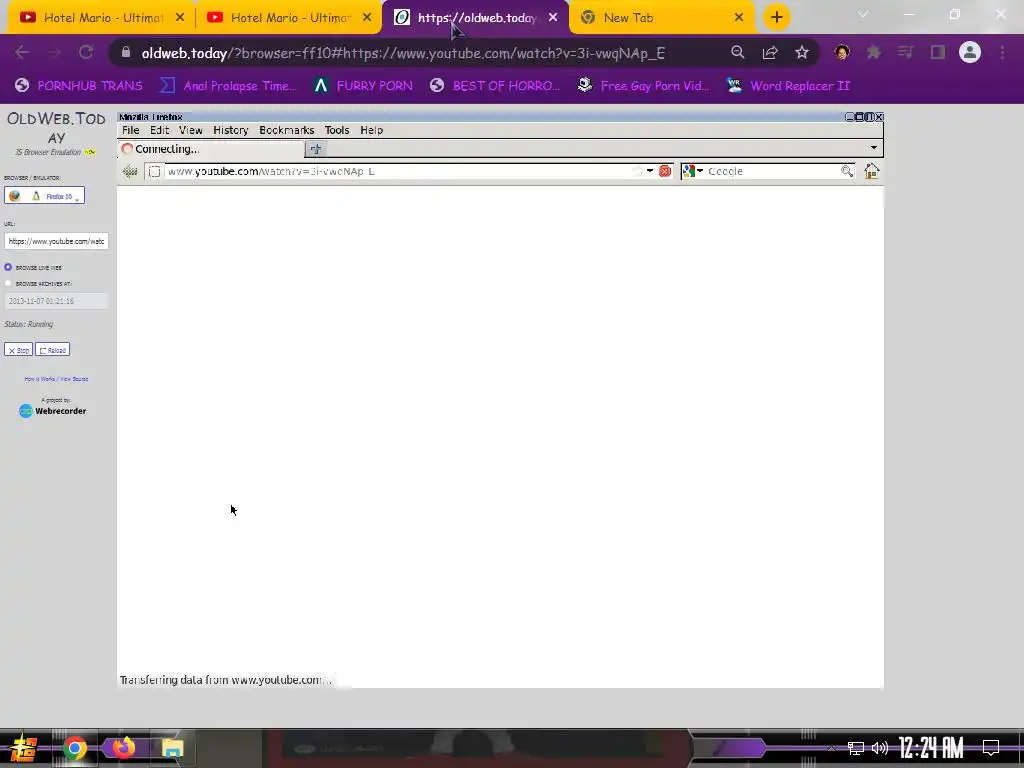Open File Explorer from the taskbar
1024x768 pixels.
(x=172, y=748)
